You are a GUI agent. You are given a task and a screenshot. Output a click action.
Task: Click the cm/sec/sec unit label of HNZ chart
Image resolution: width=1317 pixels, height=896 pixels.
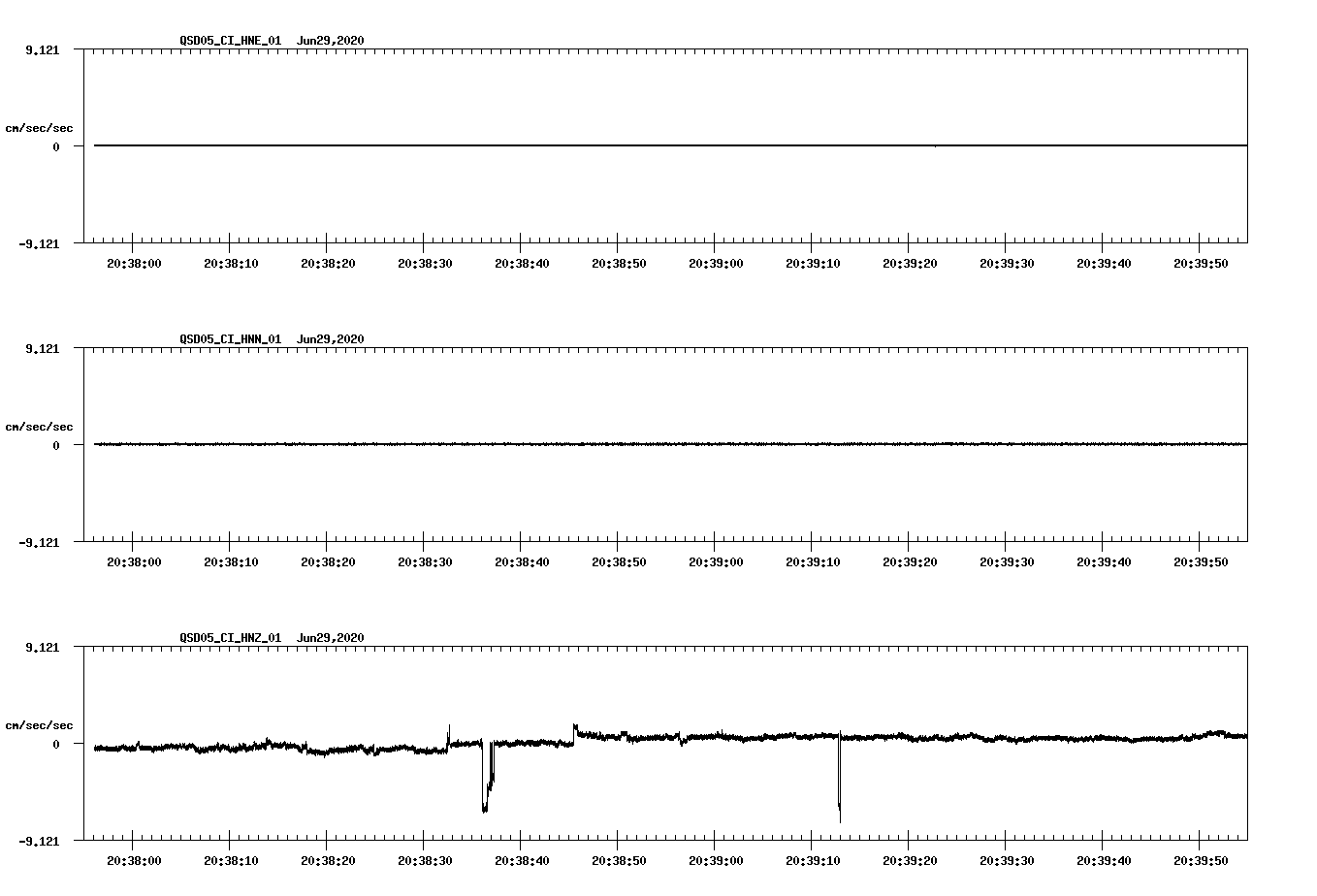pyautogui.click(x=39, y=725)
